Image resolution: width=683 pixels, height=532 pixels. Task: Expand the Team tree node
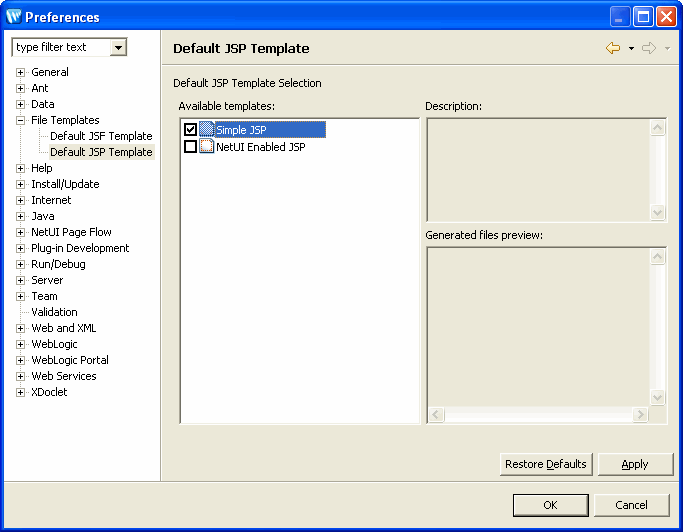(x=20, y=296)
